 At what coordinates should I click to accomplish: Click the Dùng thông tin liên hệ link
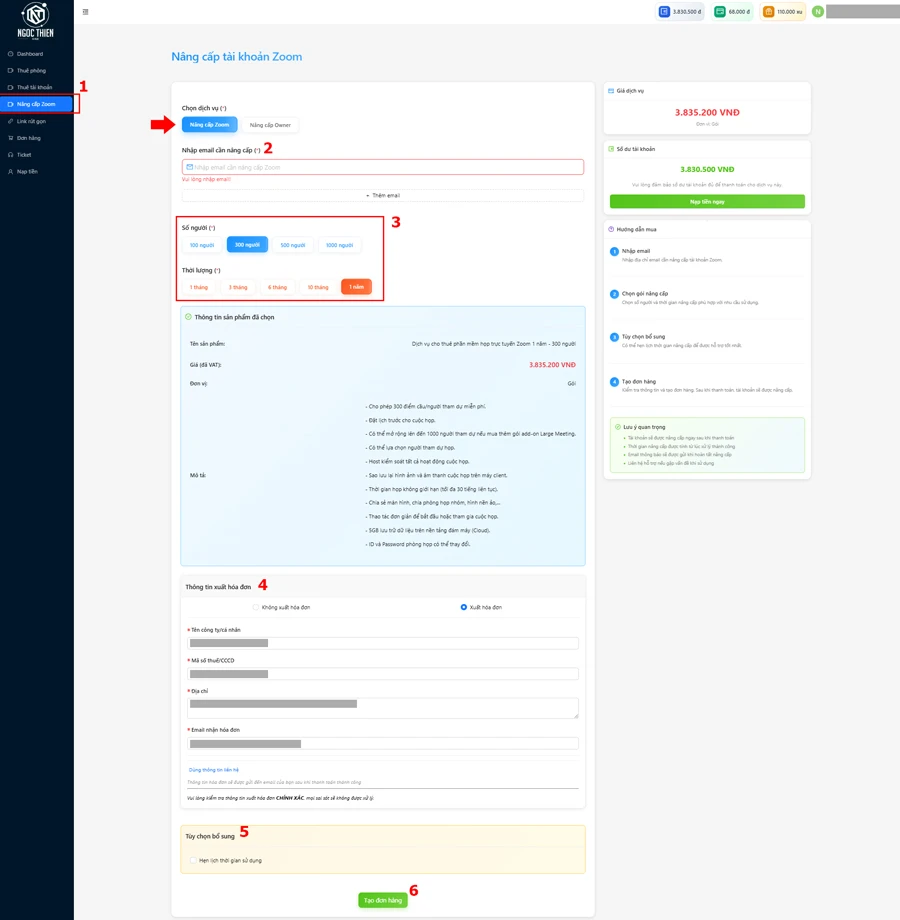[214, 770]
